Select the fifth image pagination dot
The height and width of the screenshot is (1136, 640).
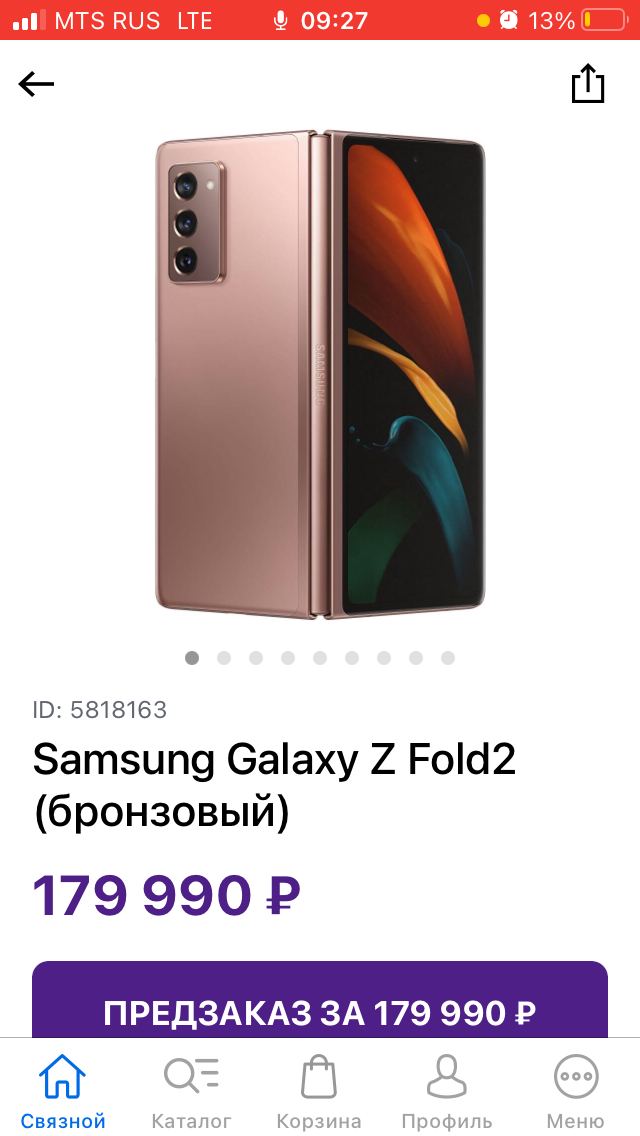point(320,658)
